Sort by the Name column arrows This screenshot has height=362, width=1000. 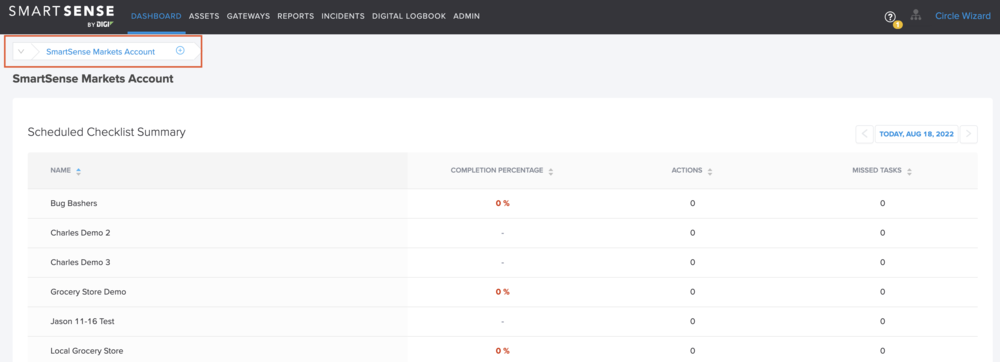78,171
